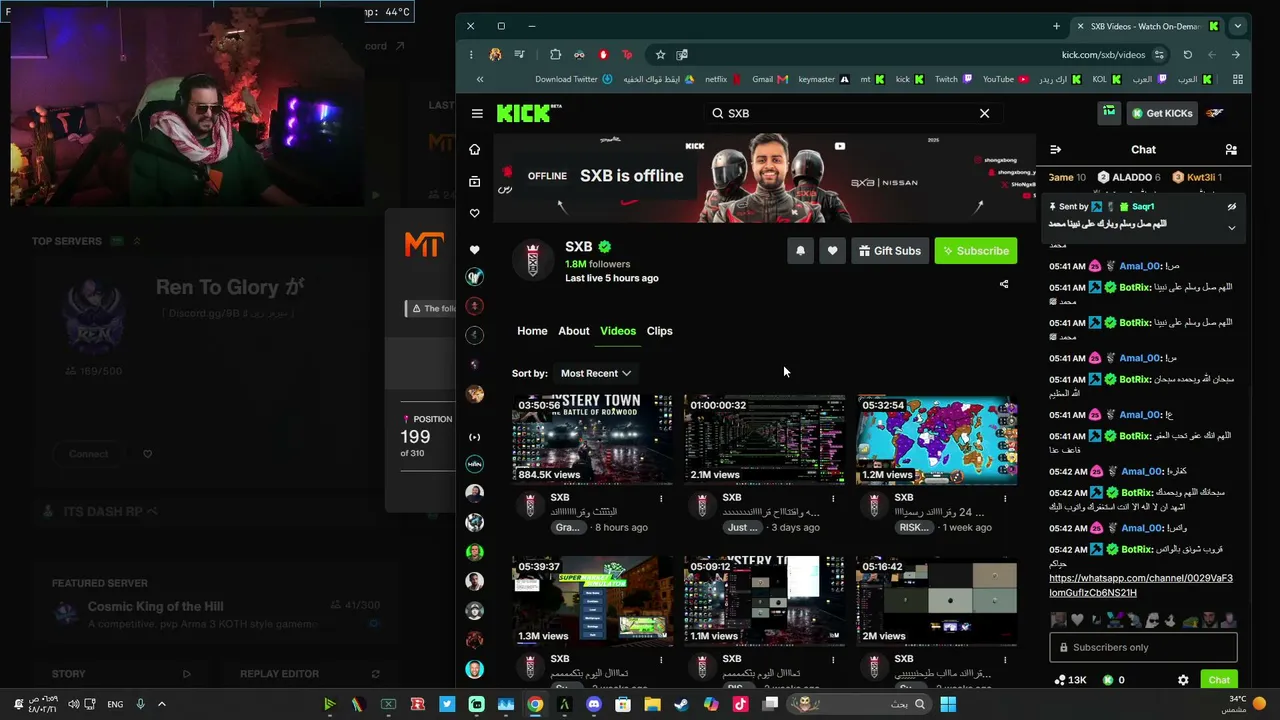Bookmark this page with the star icon

660,55
